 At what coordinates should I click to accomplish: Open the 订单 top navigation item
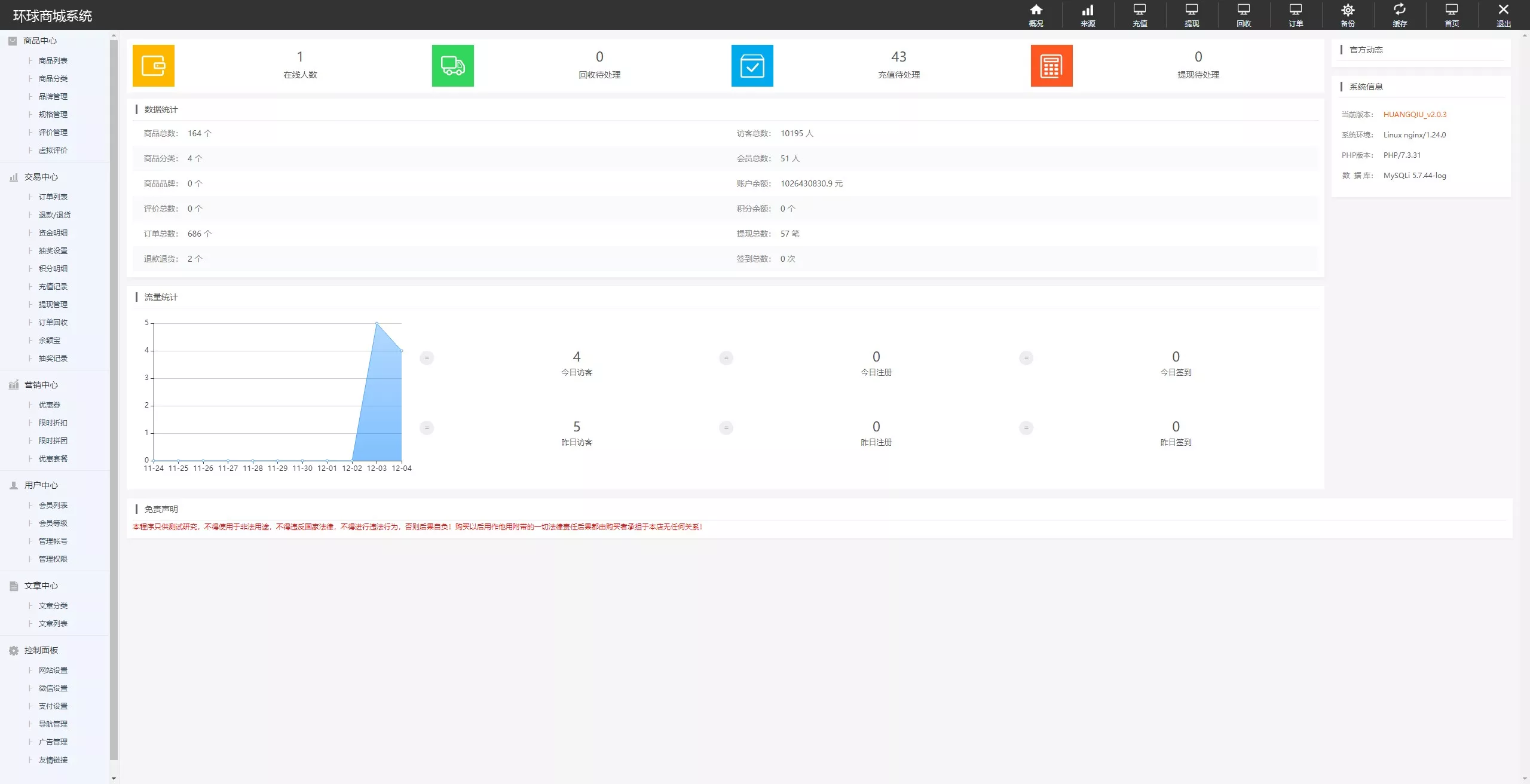coord(1295,14)
